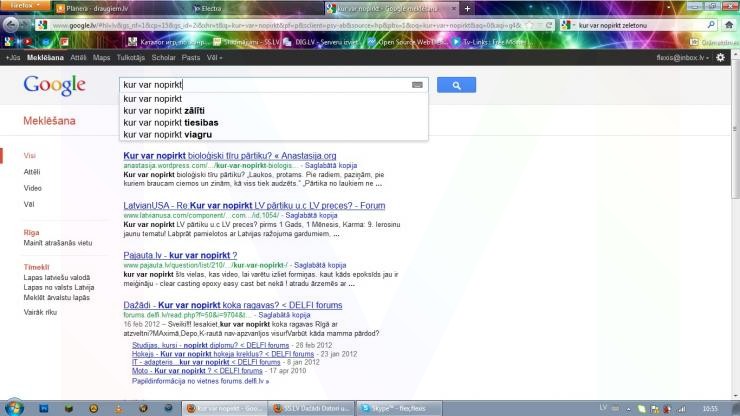The image size is (740, 416).
Task: Select suggestion 'kur var nopirkt zālīti'
Action: pyautogui.click(x=164, y=111)
